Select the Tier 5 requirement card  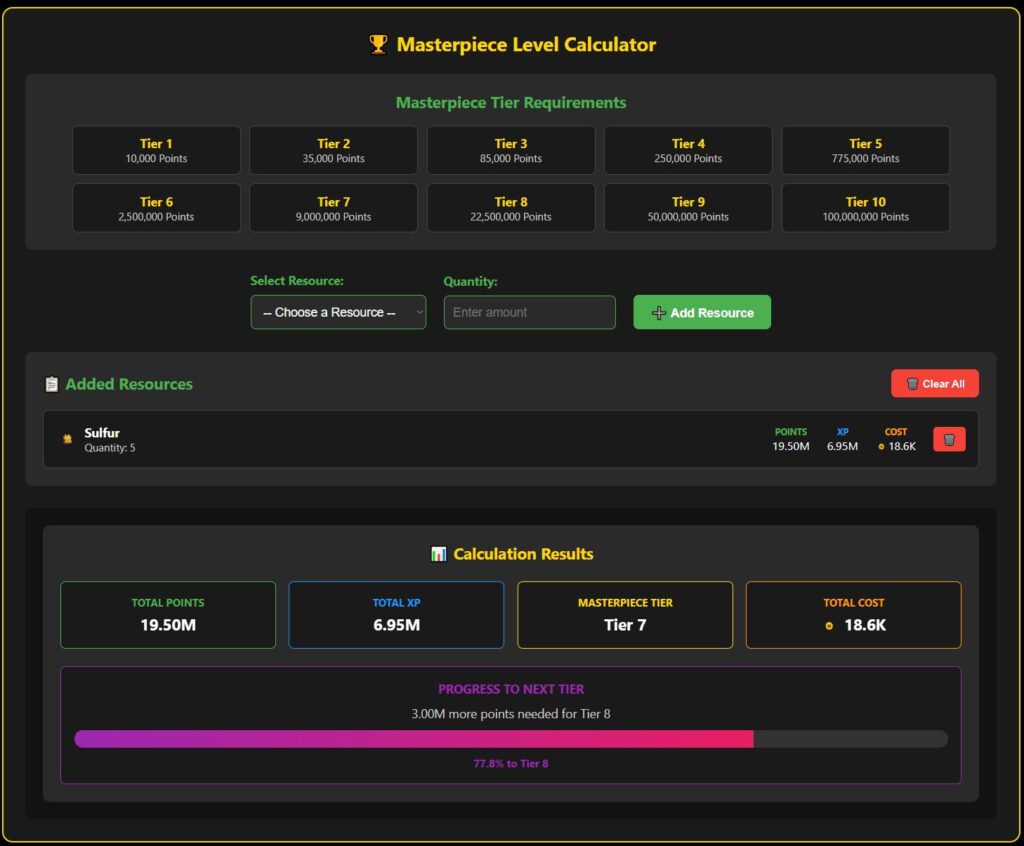[x=865, y=150]
